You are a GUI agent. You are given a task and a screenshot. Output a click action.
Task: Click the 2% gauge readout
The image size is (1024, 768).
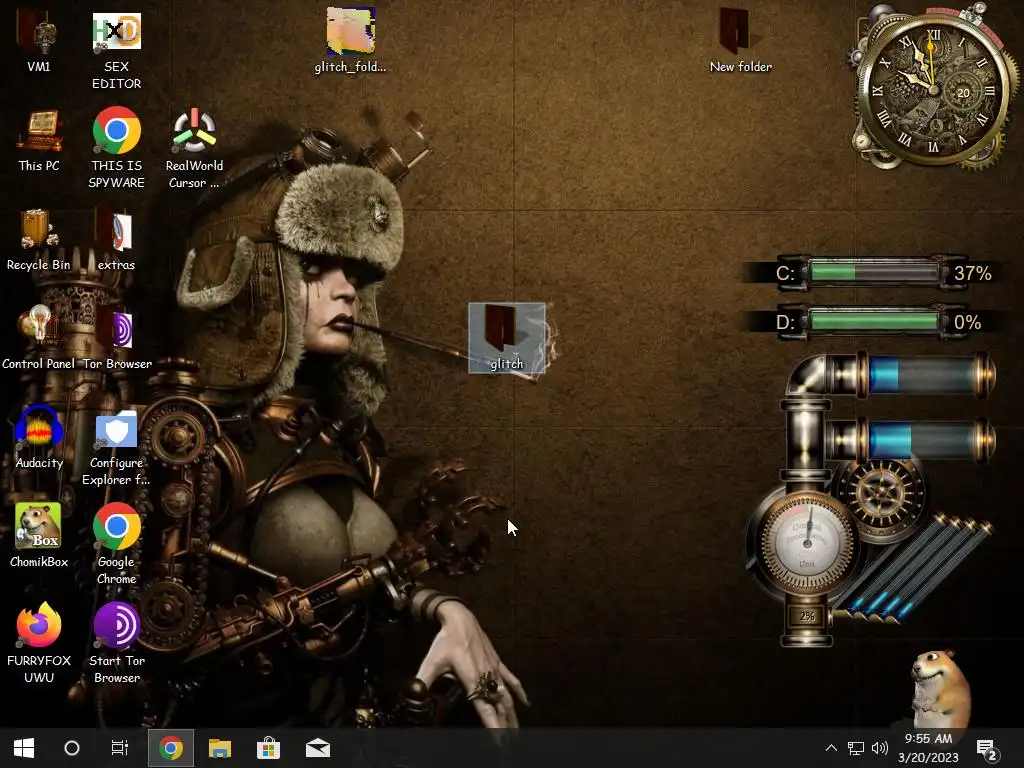point(807,616)
